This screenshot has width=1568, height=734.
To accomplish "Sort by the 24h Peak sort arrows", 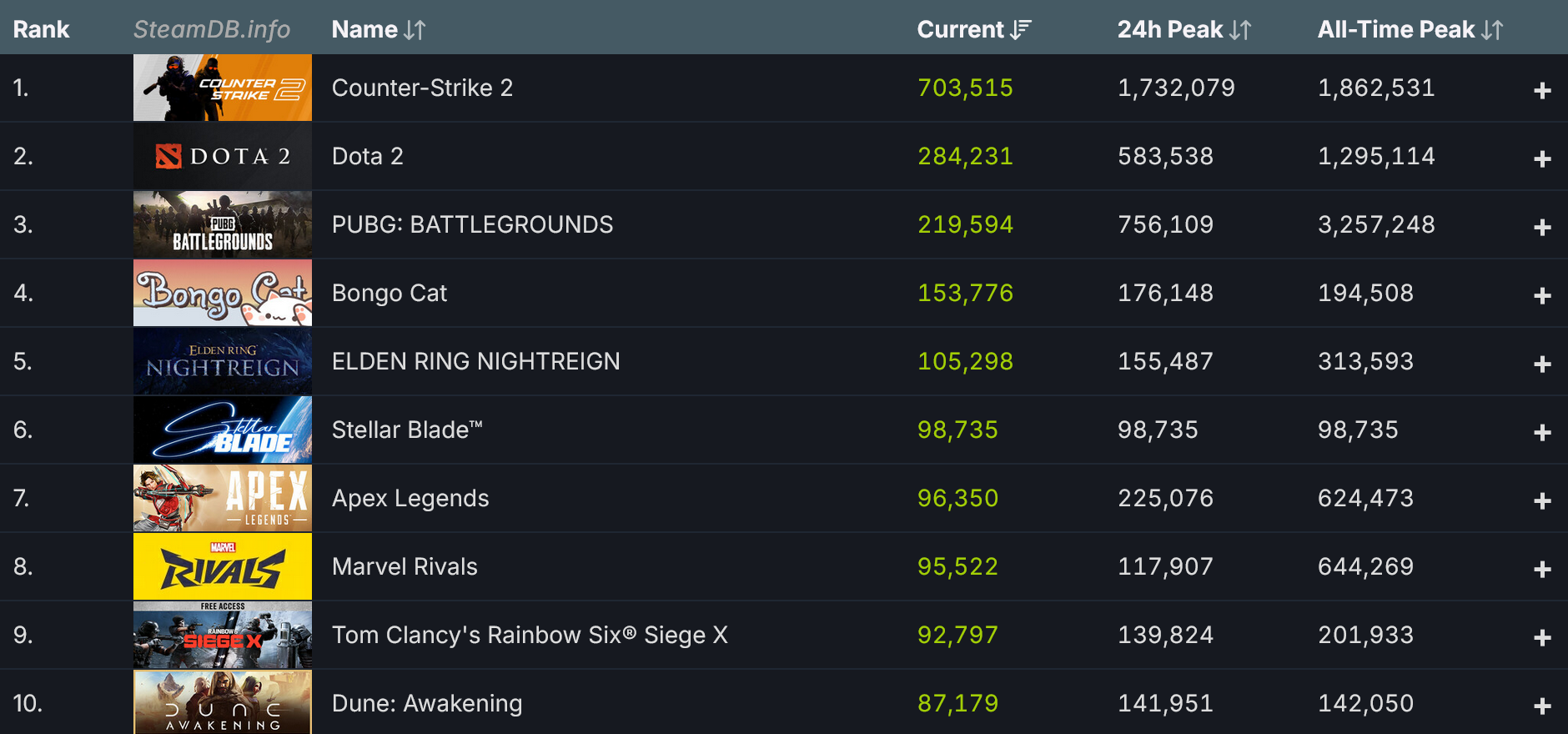I will pyautogui.click(x=1240, y=30).
